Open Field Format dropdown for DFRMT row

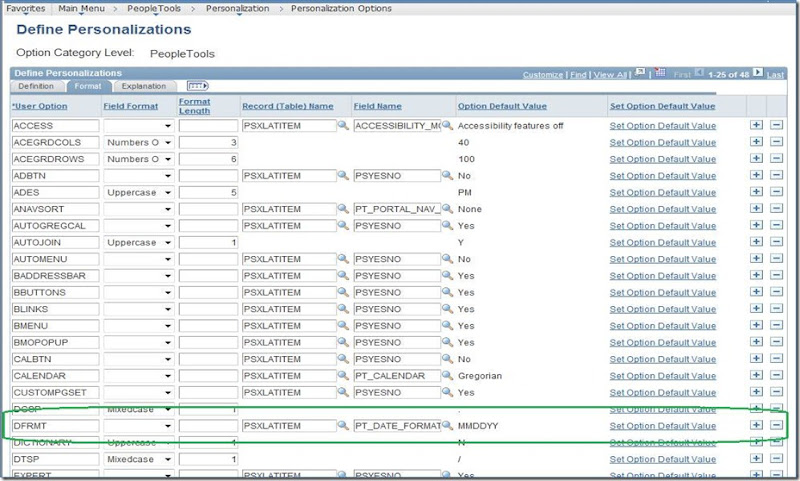click(x=166, y=426)
